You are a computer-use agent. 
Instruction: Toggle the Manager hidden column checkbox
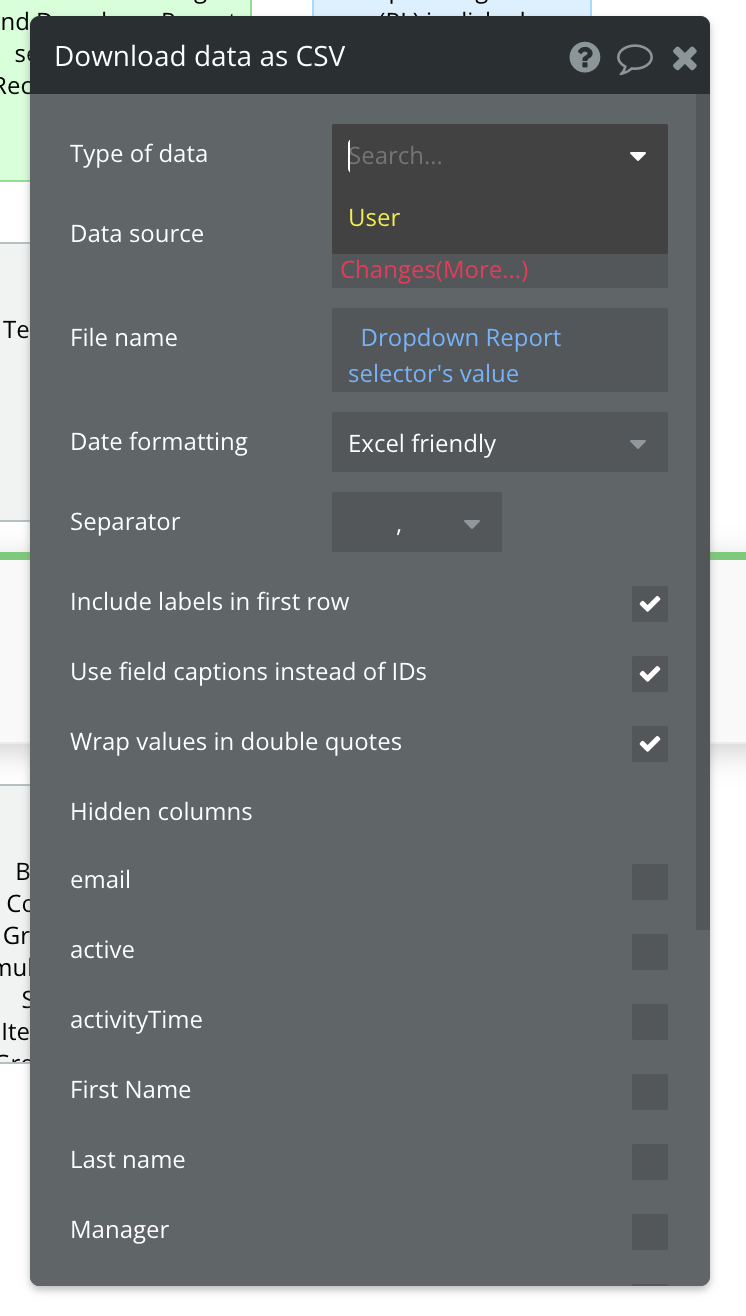650,1232
